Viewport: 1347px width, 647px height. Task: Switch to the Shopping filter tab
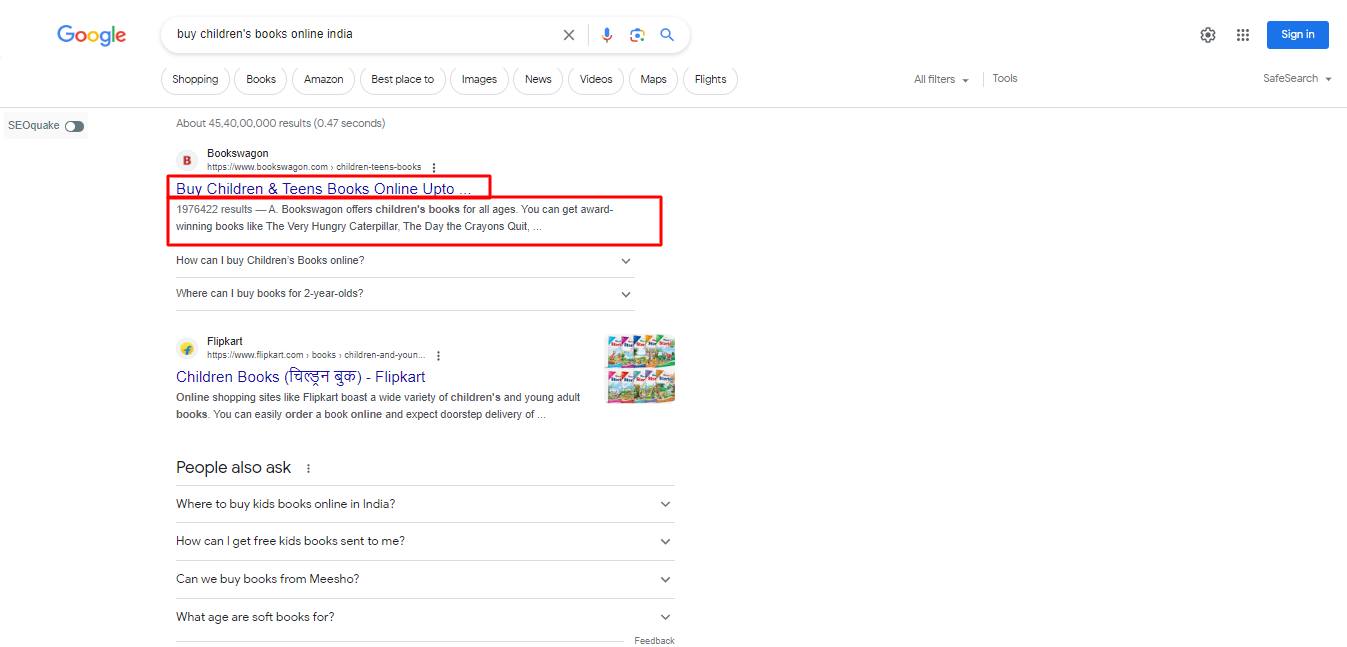tap(195, 79)
